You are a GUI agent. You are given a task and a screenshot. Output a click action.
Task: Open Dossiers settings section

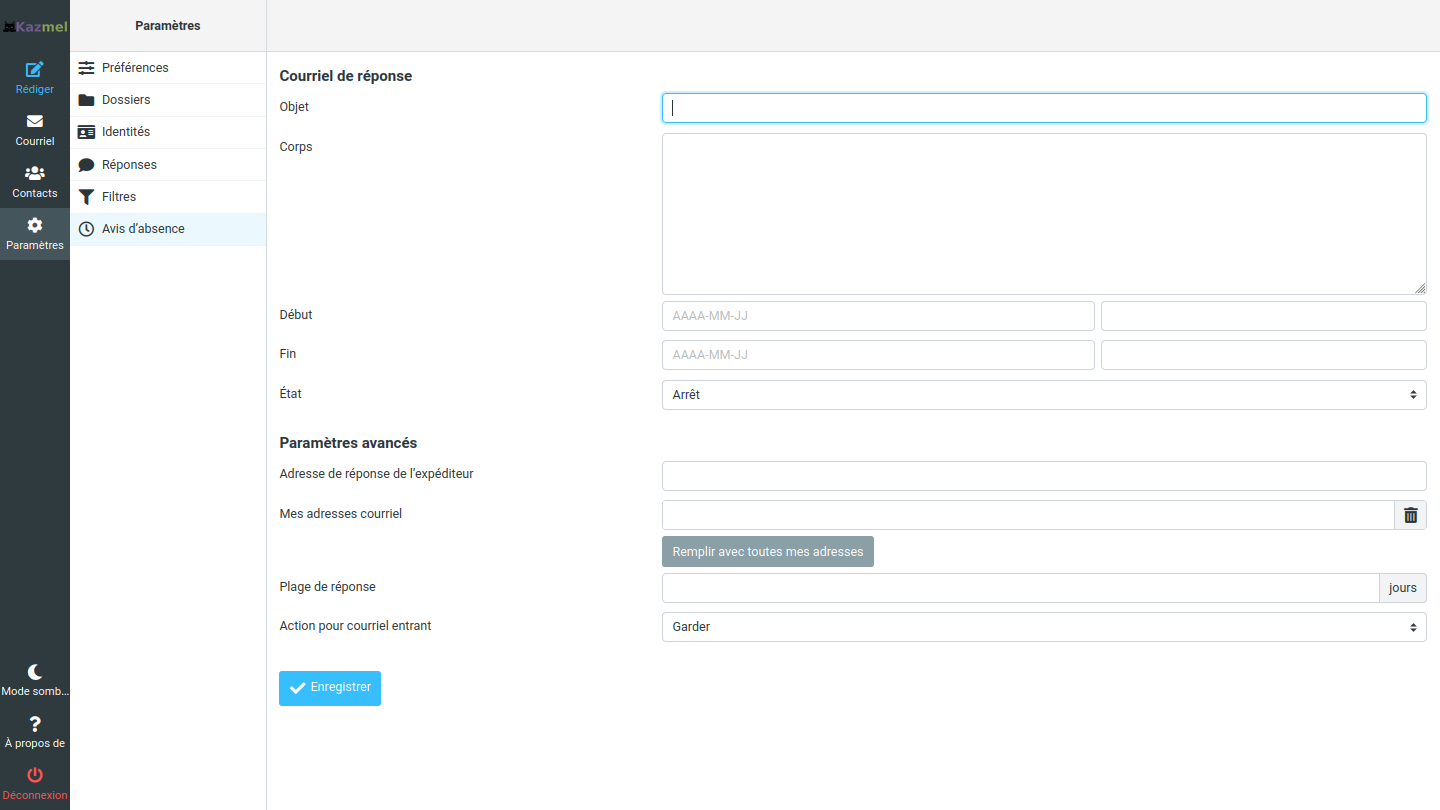click(x=126, y=100)
